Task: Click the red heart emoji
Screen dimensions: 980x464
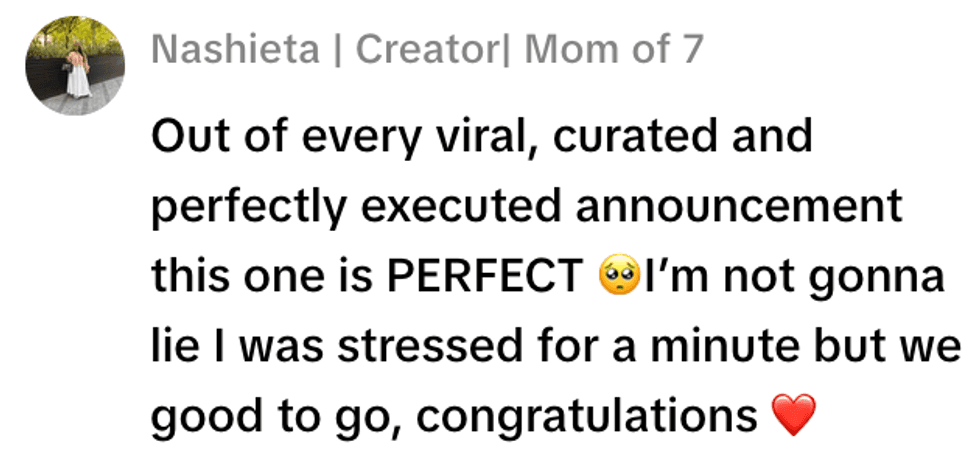Action: coord(795,415)
